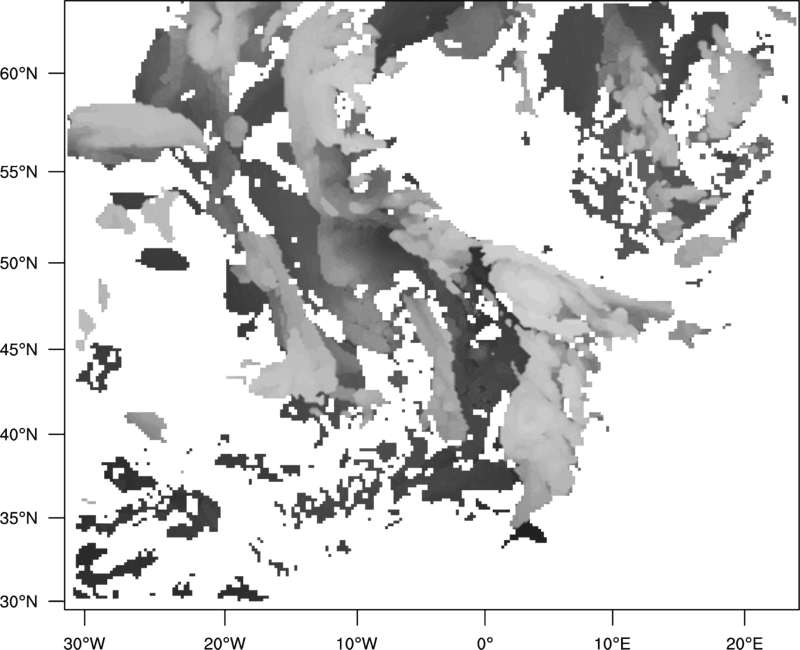Click the 30°N latitude label
Screen dimensions: 800x650
[x=19, y=602]
